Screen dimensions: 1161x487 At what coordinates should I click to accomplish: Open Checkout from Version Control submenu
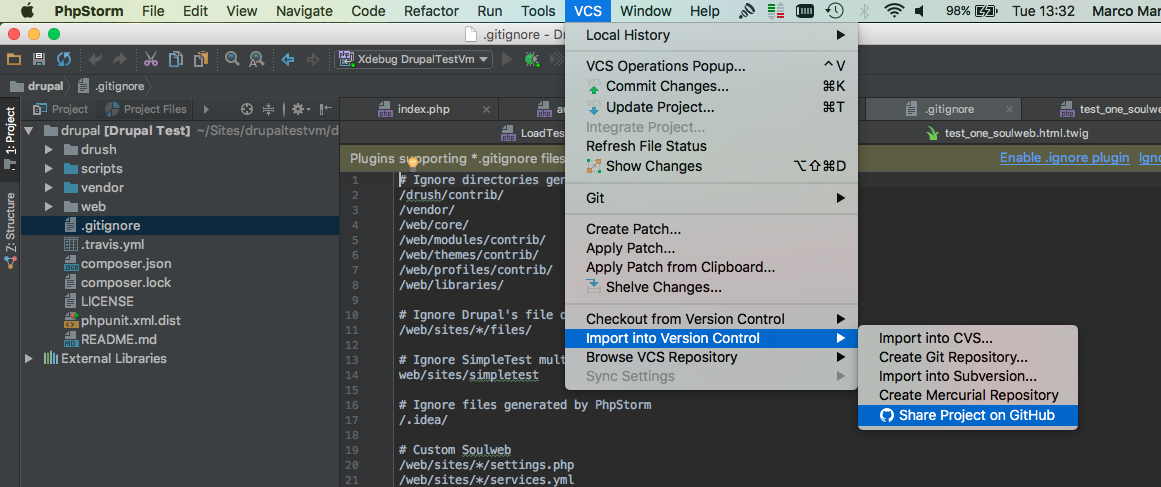[711, 319]
